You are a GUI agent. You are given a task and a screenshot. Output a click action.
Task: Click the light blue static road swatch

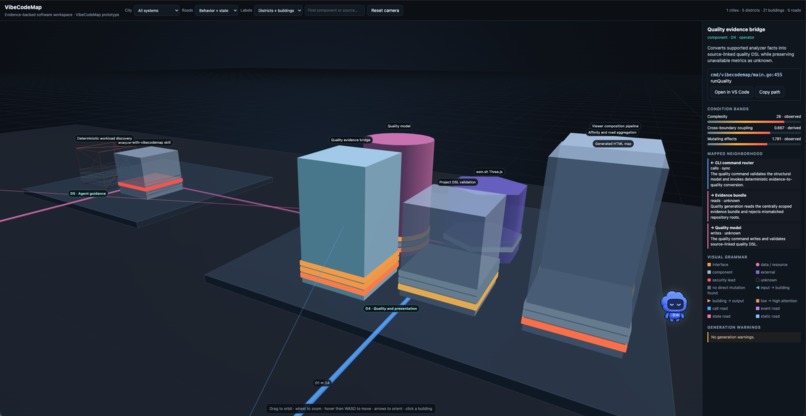coord(758,316)
